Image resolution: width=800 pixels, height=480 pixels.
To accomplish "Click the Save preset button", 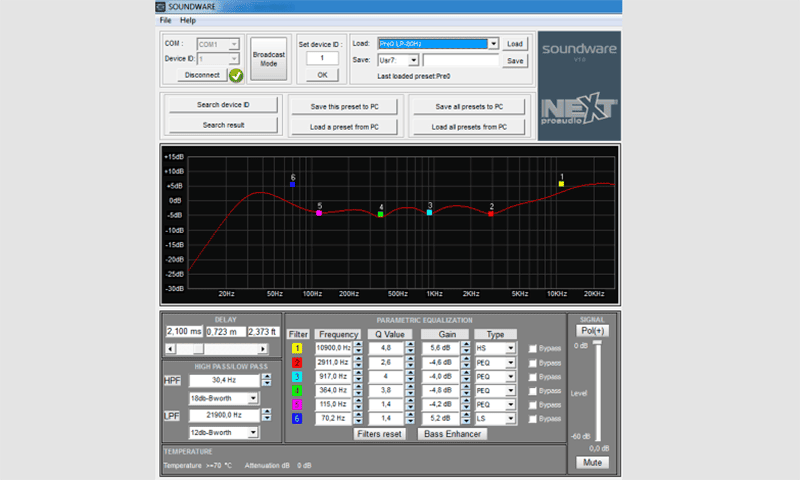I will click(x=515, y=61).
